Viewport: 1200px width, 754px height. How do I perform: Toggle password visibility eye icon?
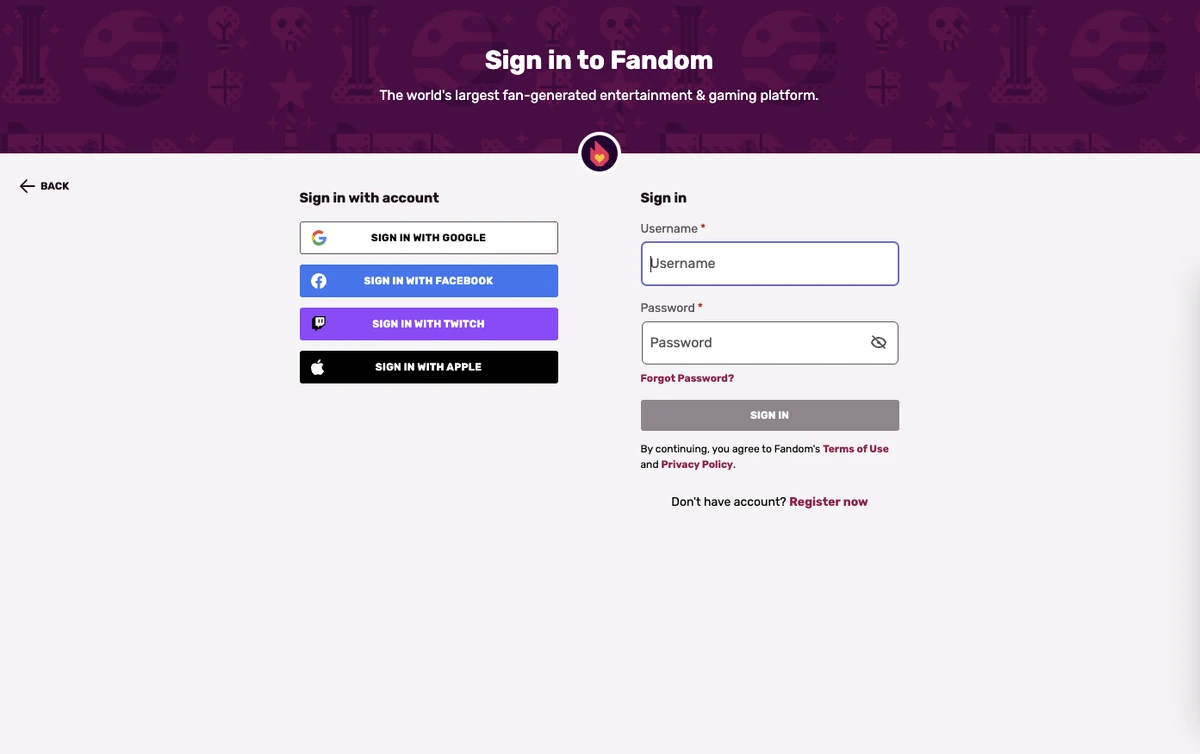[x=878, y=342]
